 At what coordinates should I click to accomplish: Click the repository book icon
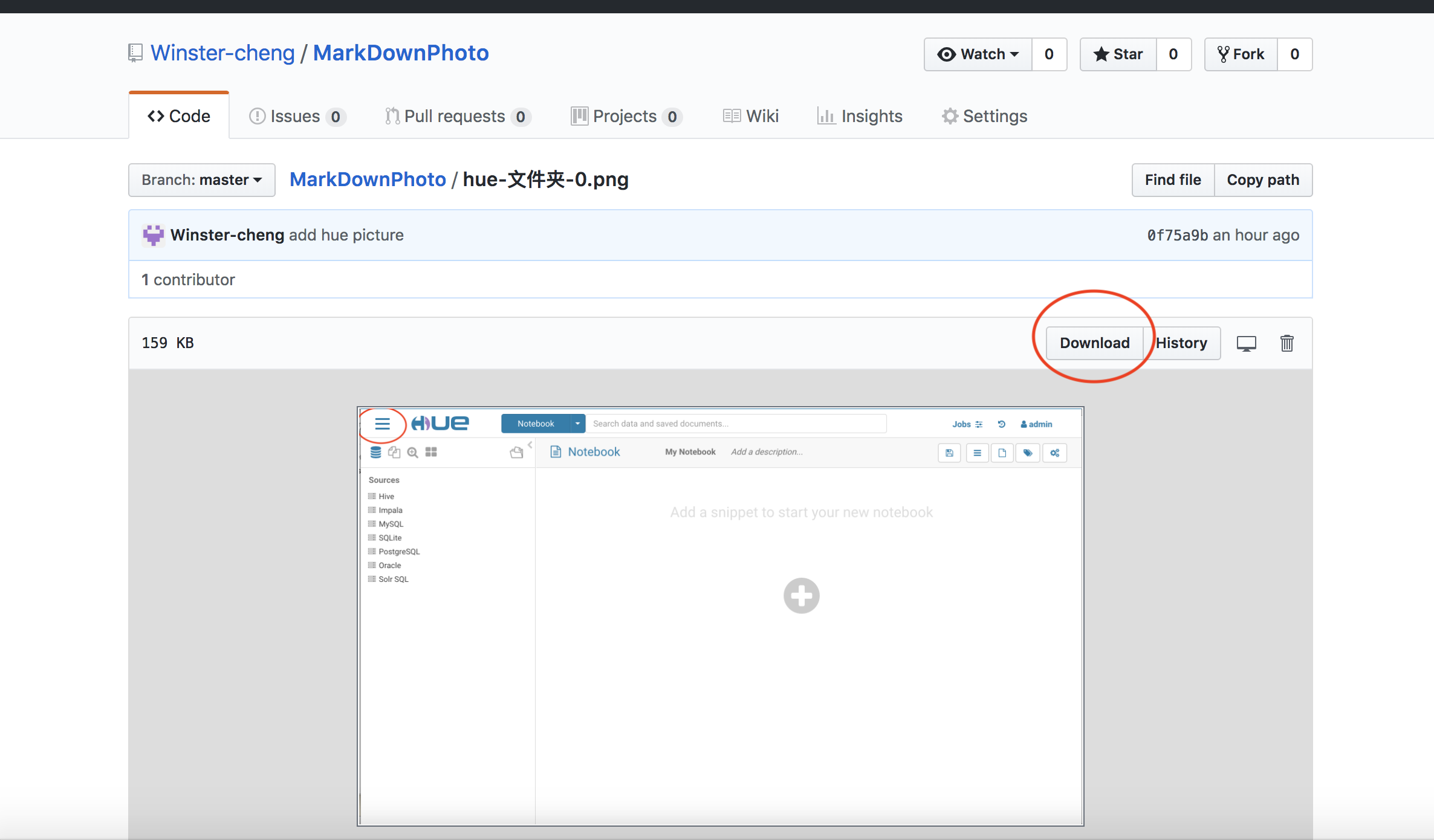coord(135,53)
